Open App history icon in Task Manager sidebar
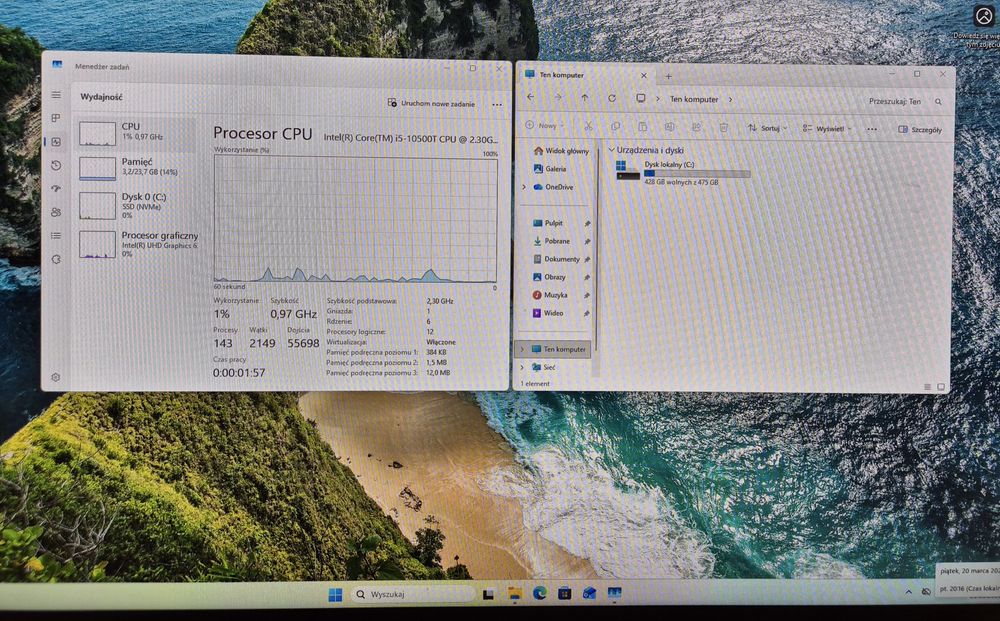 tap(56, 165)
